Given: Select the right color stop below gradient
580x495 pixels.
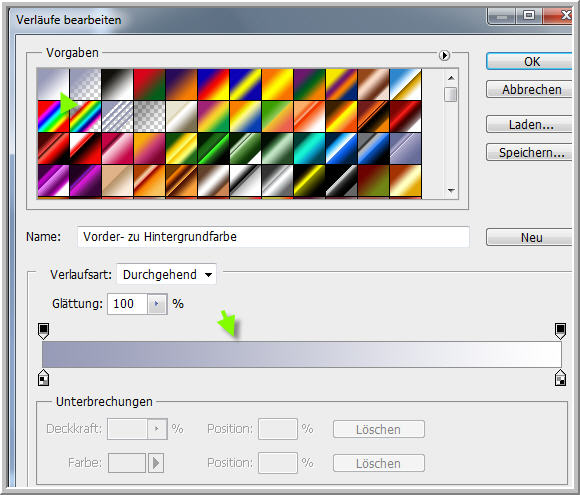Looking at the screenshot, I should (x=560, y=377).
